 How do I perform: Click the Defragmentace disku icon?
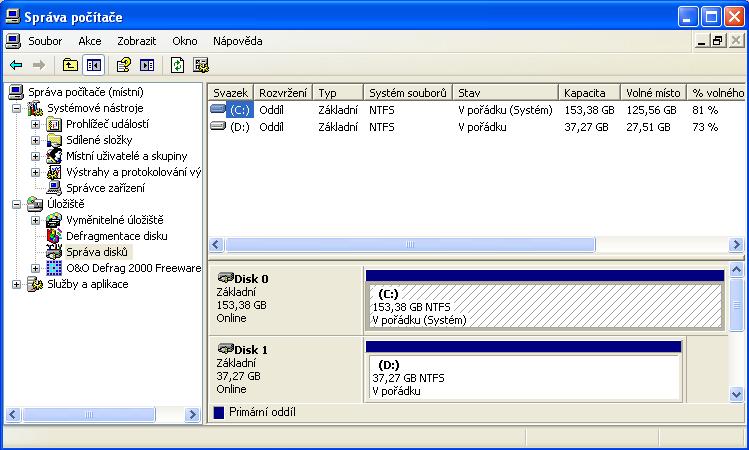coord(54,236)
